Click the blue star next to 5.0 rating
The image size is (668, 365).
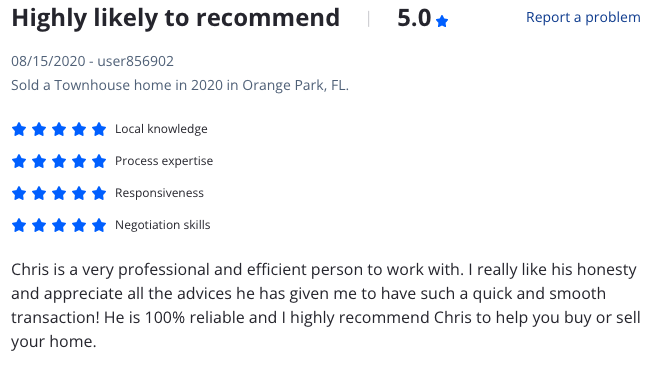click(x=442, y=21)
